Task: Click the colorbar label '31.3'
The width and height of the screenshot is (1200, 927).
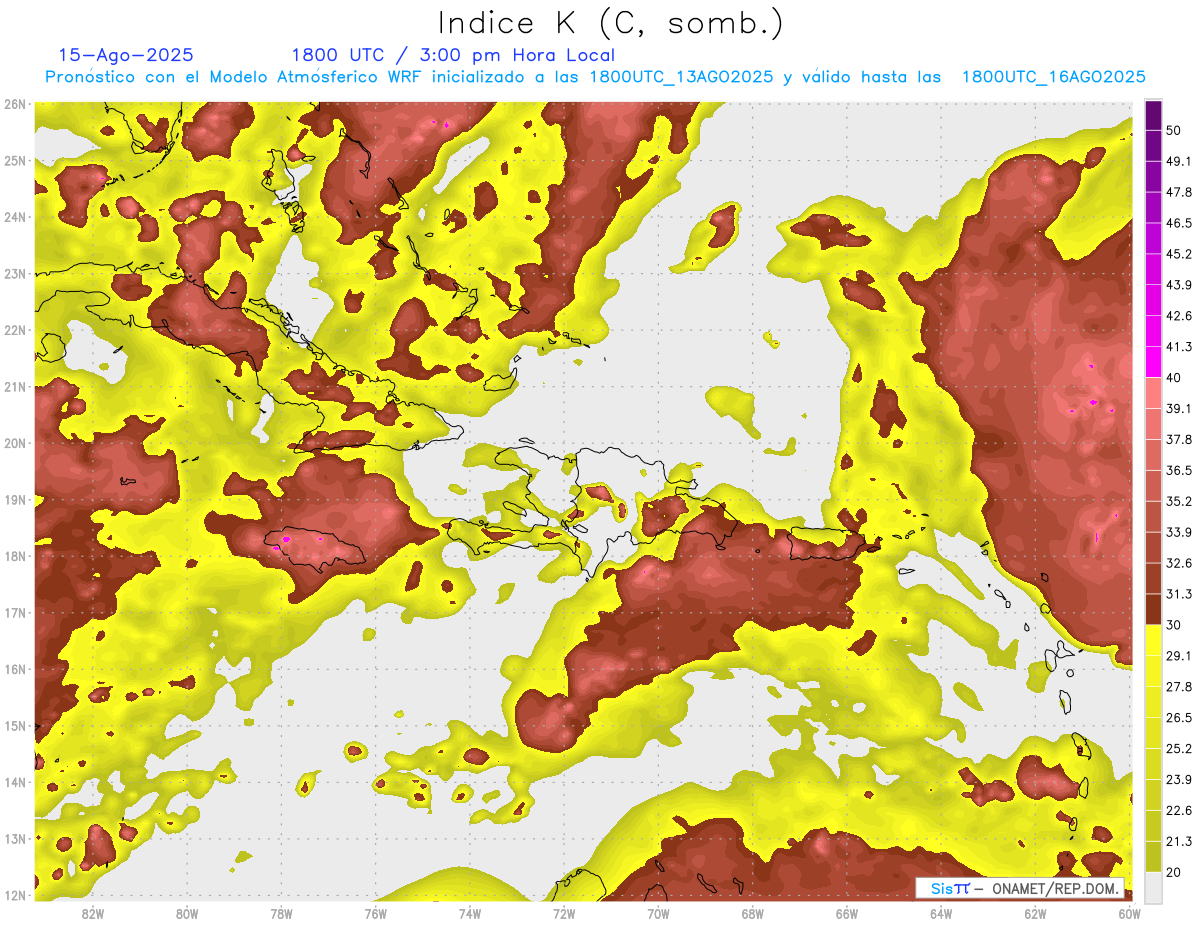Action: pos(1179,594)
